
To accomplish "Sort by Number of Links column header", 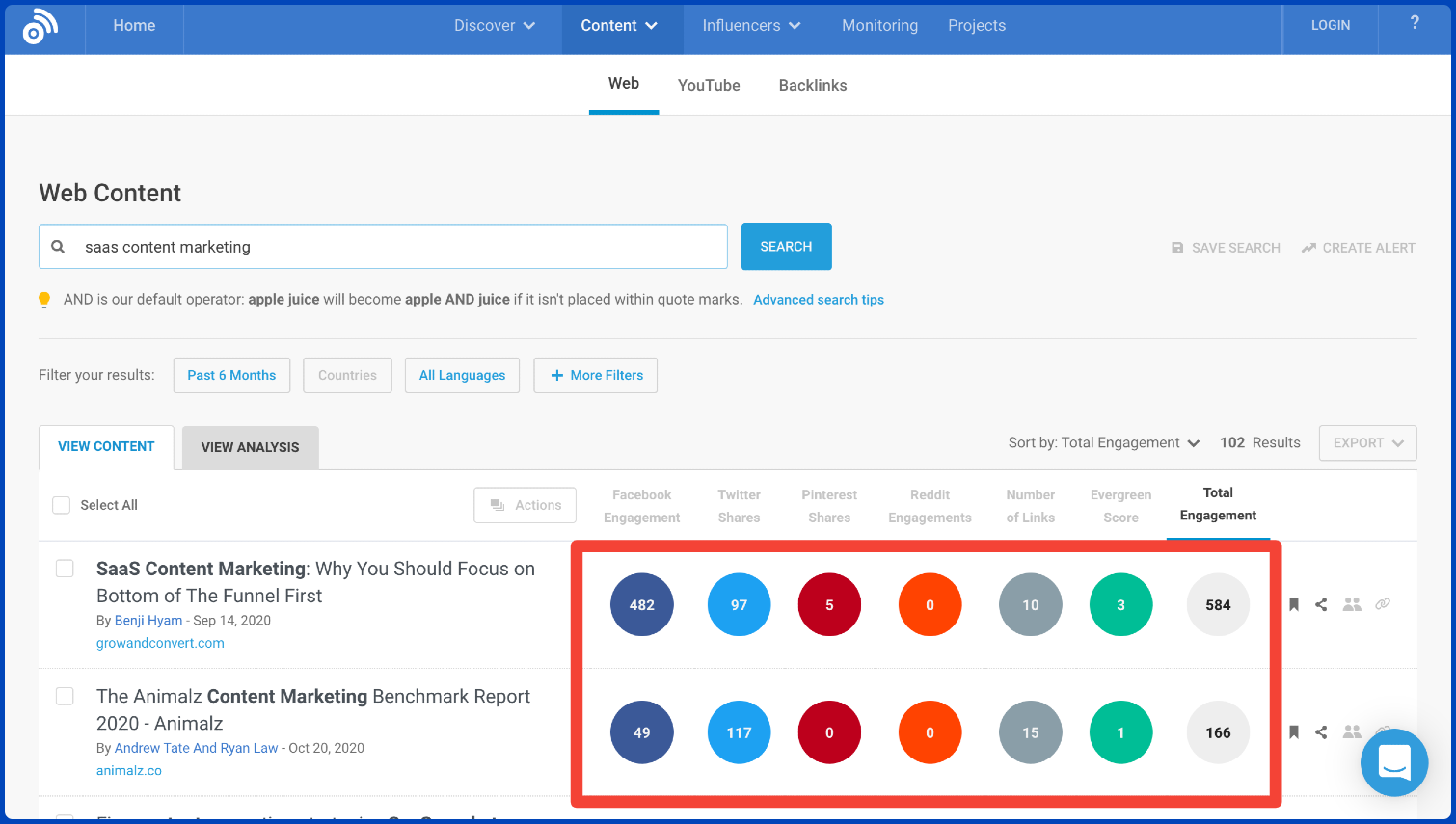I will 1031,506.
